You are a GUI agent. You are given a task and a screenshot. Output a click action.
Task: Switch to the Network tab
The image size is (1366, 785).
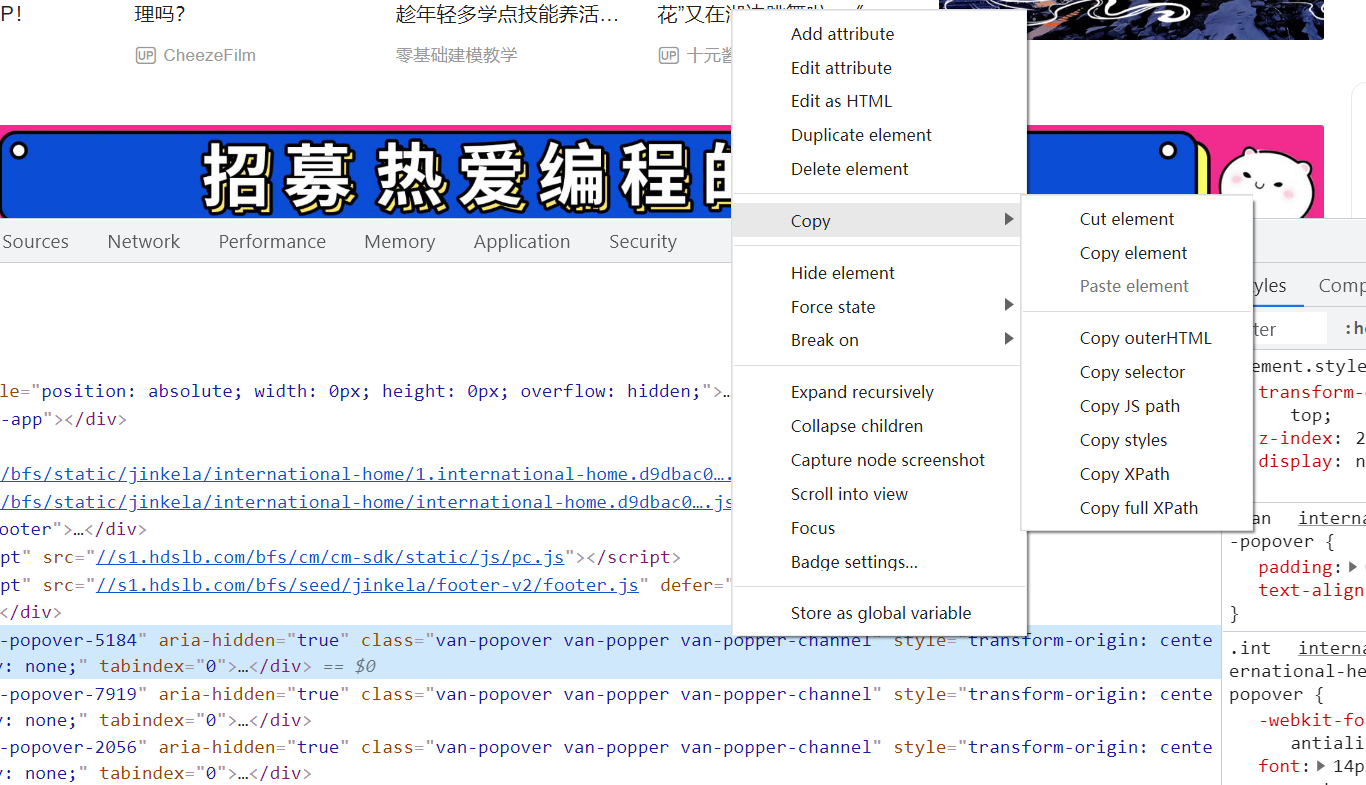coord(144,241)
